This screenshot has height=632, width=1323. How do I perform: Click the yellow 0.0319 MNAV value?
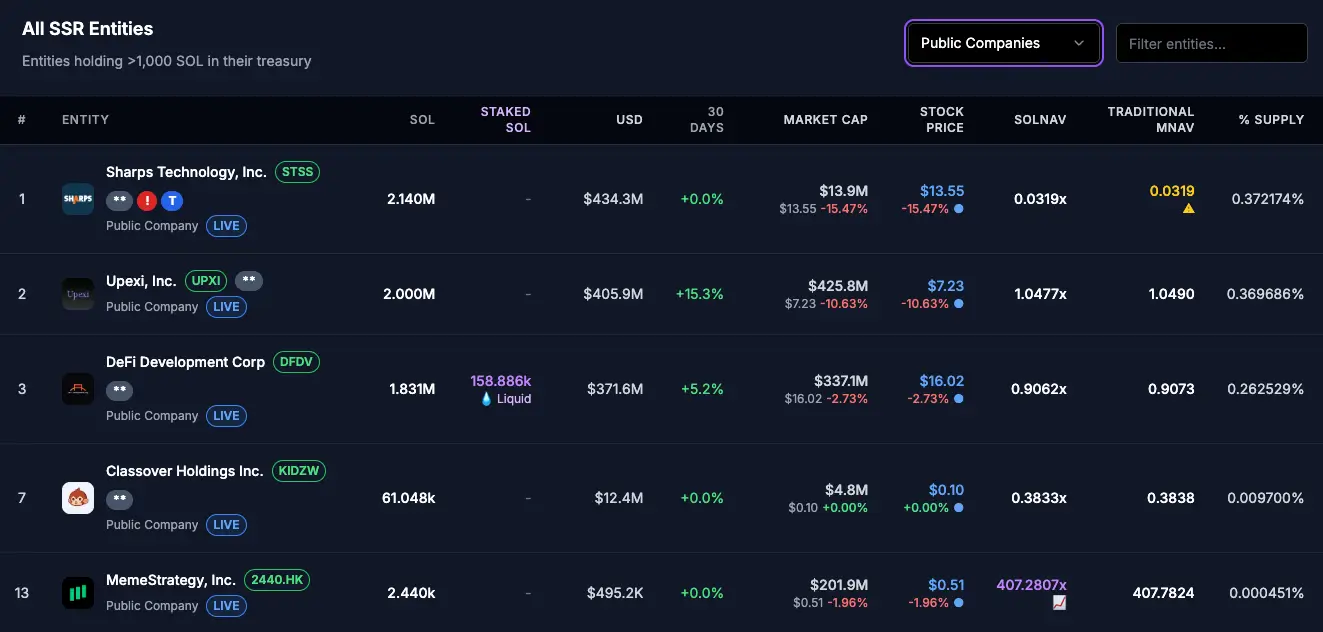point(1172,191)
